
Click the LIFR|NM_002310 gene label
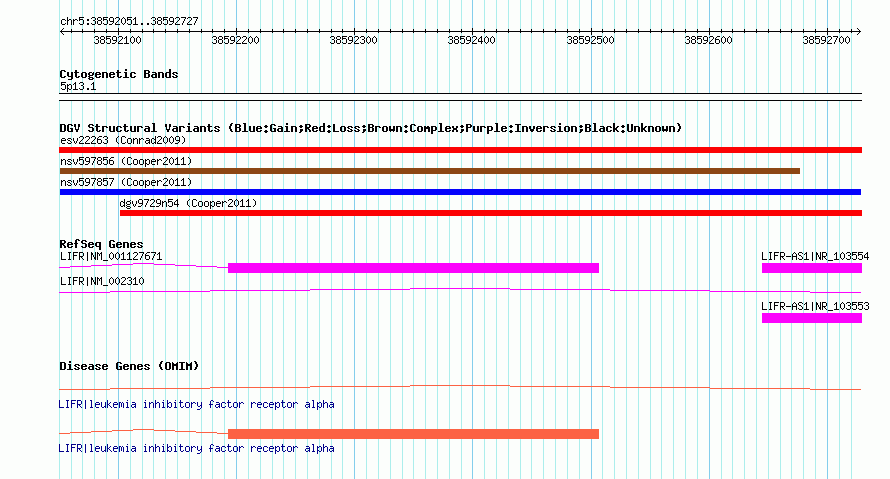click(102, 281)
